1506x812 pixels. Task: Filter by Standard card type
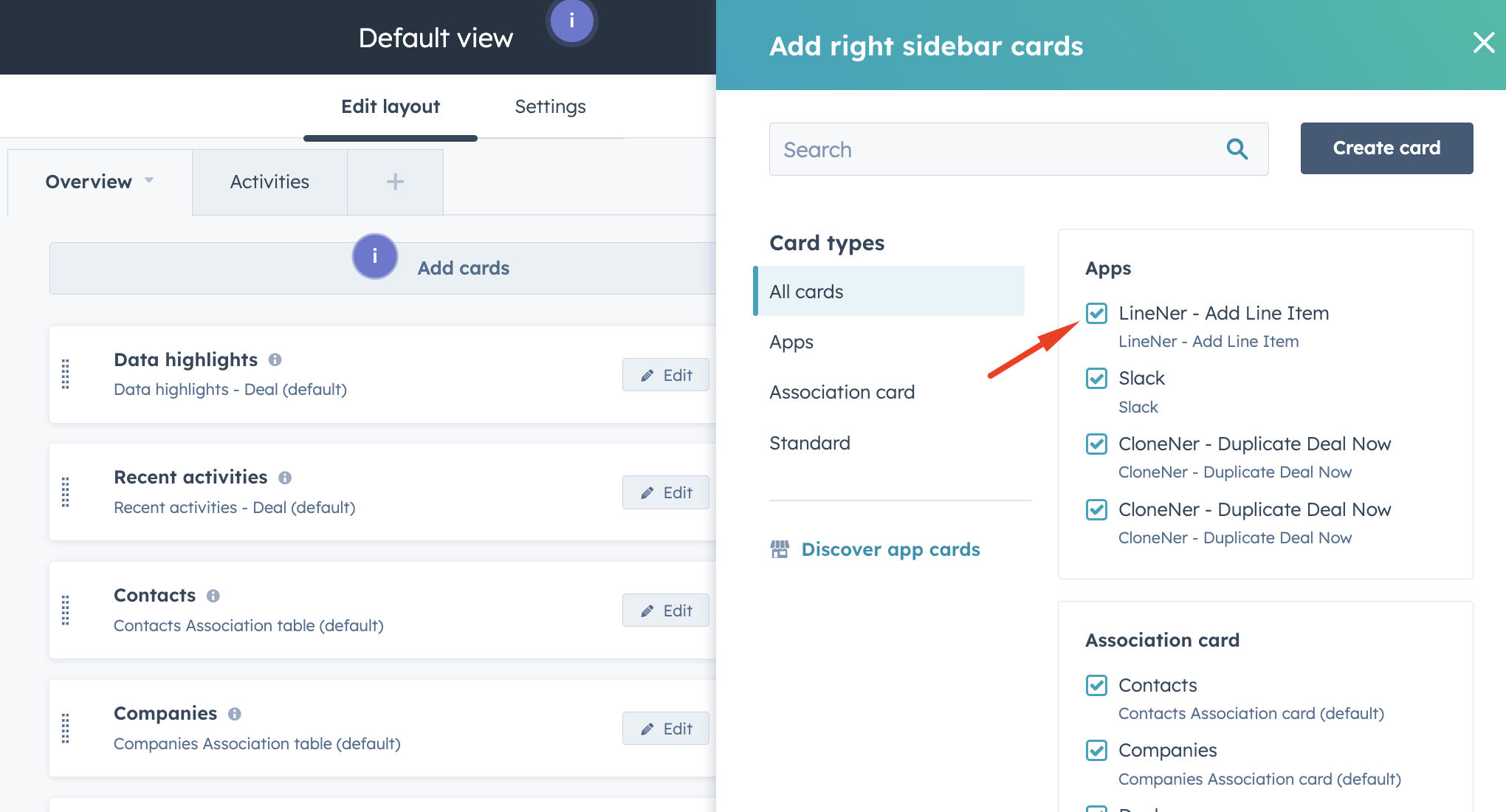[810, 443]
